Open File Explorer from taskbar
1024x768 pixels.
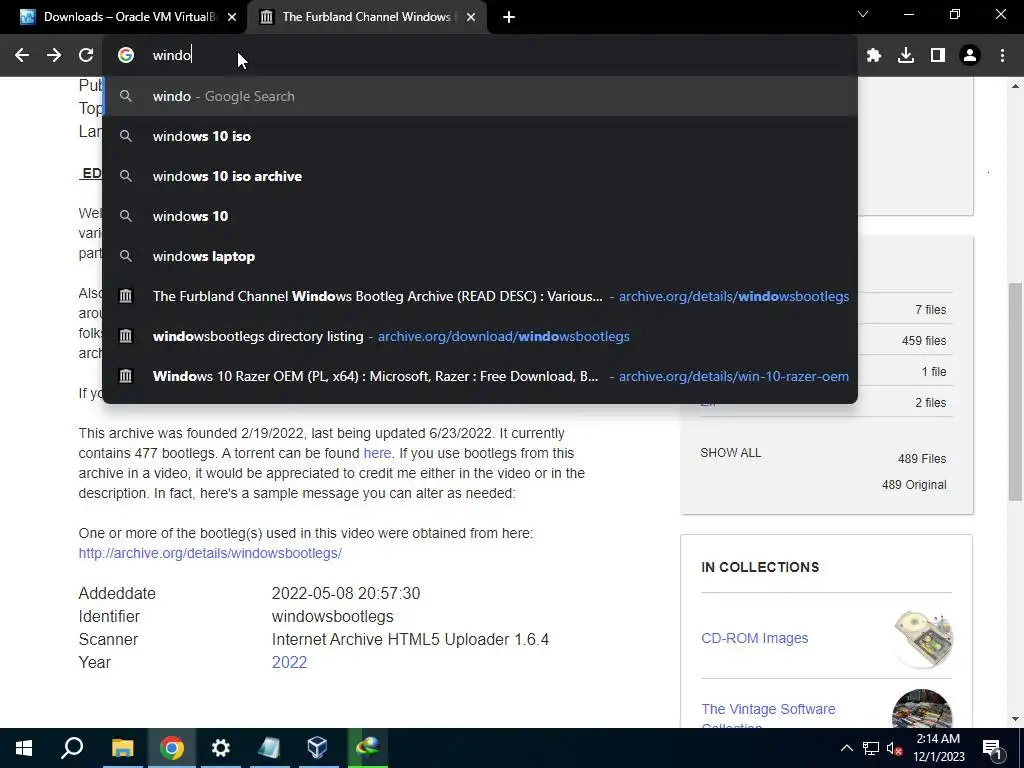coord(122,748)
